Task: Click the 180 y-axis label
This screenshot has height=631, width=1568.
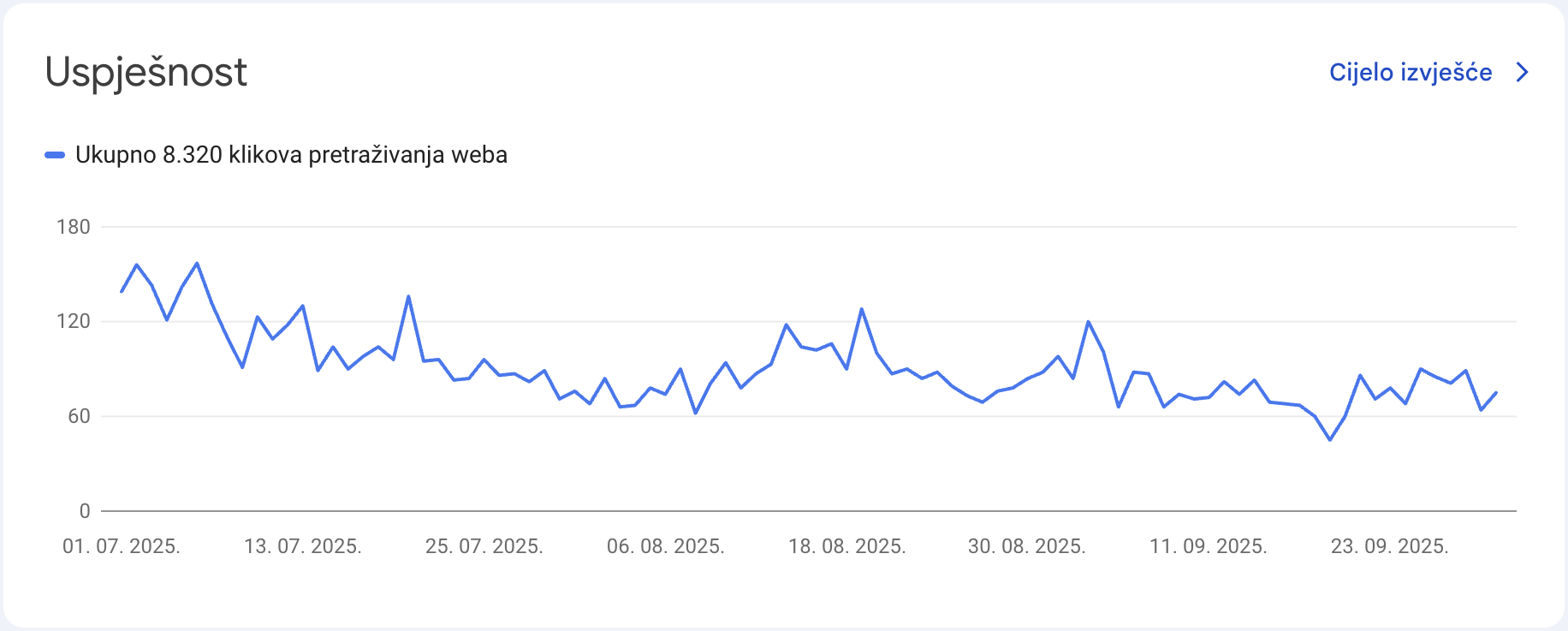Action: [74, 227]
